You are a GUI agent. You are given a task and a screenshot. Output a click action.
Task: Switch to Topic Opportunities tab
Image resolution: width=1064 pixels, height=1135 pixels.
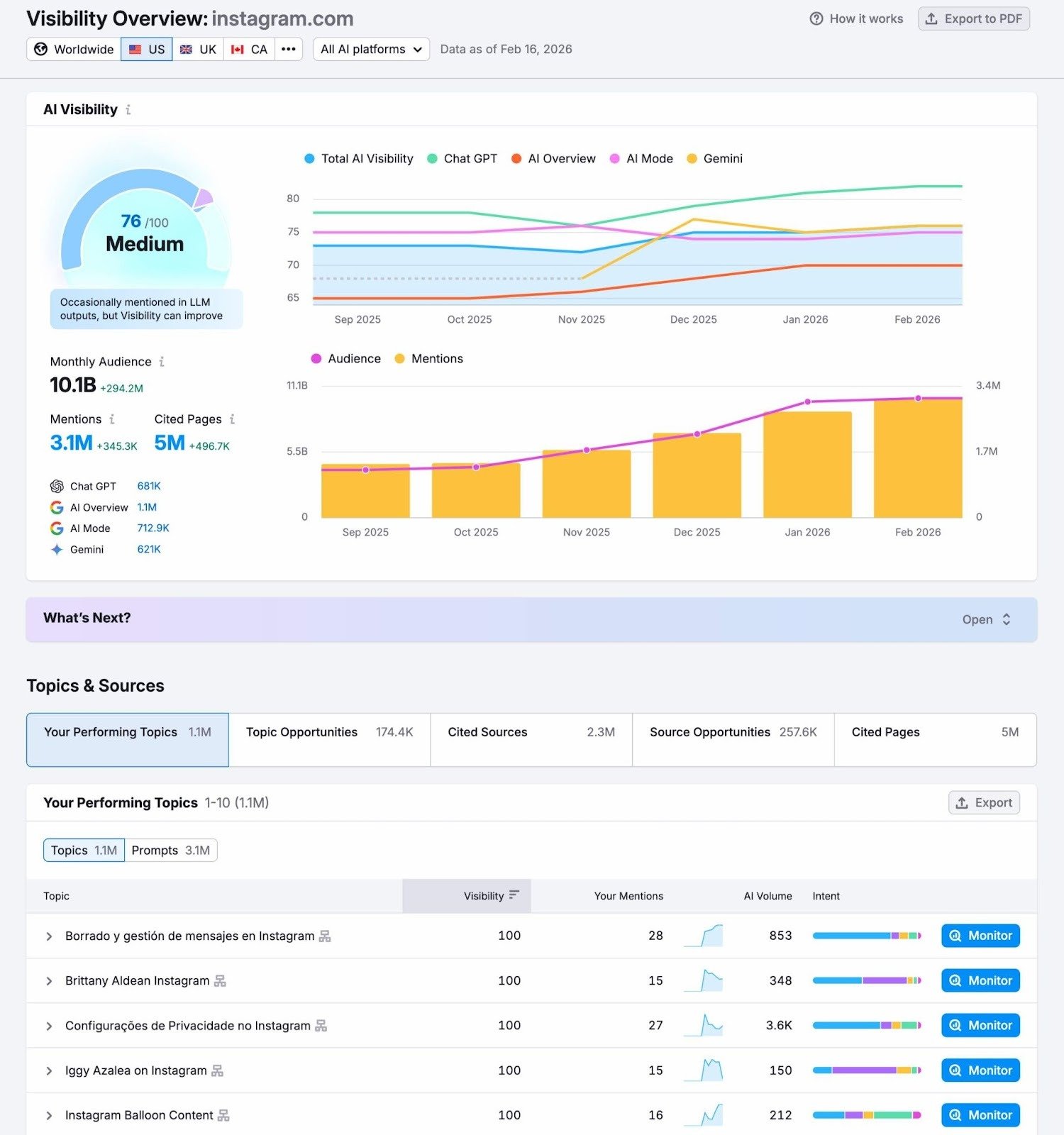(x=330, y=740)
